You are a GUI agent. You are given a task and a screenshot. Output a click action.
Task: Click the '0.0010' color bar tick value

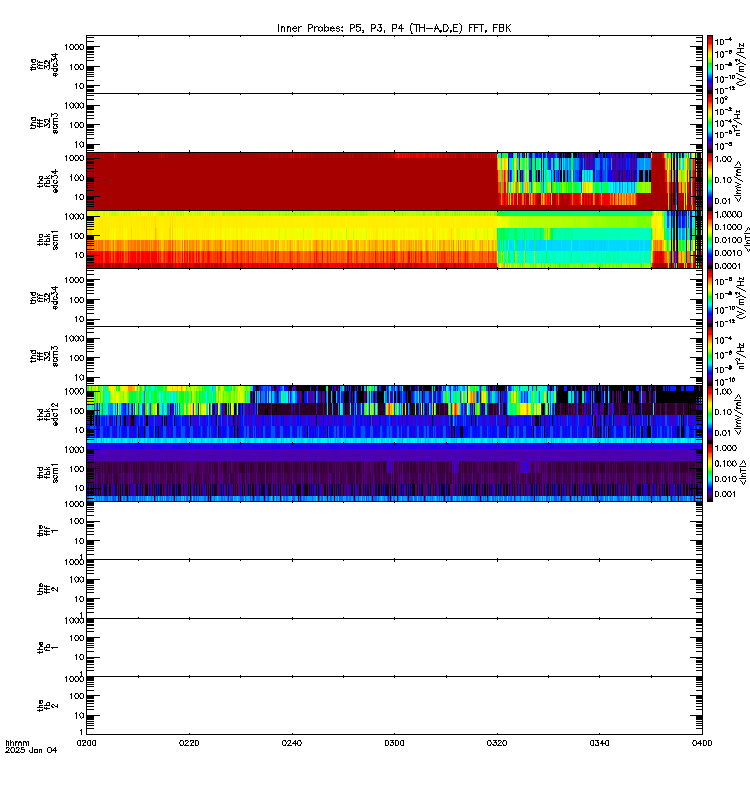point(728,253)
